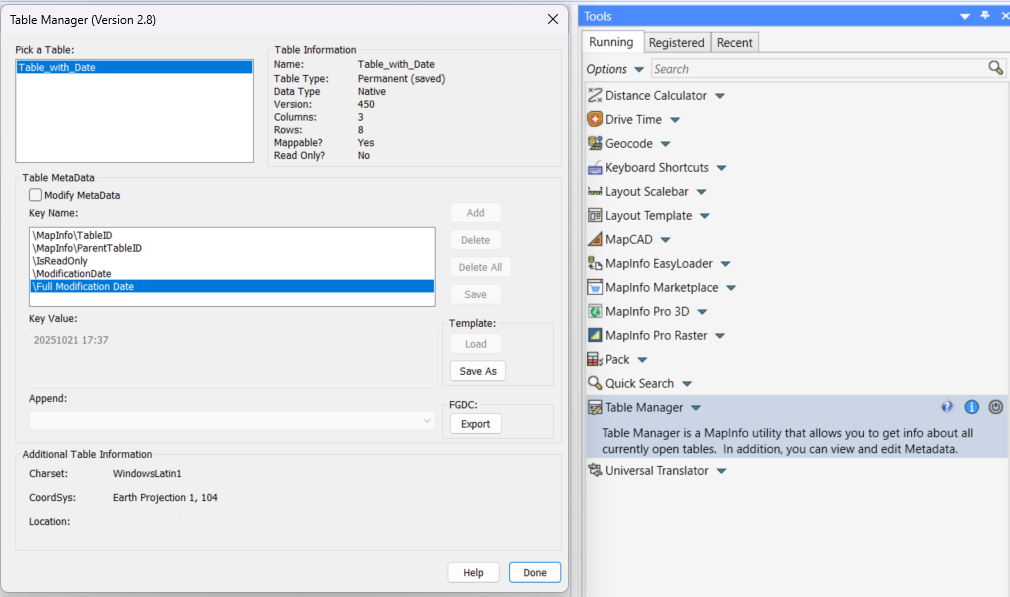
Task: Switch to the Registered tab
Action: click(x=676, y=43)
